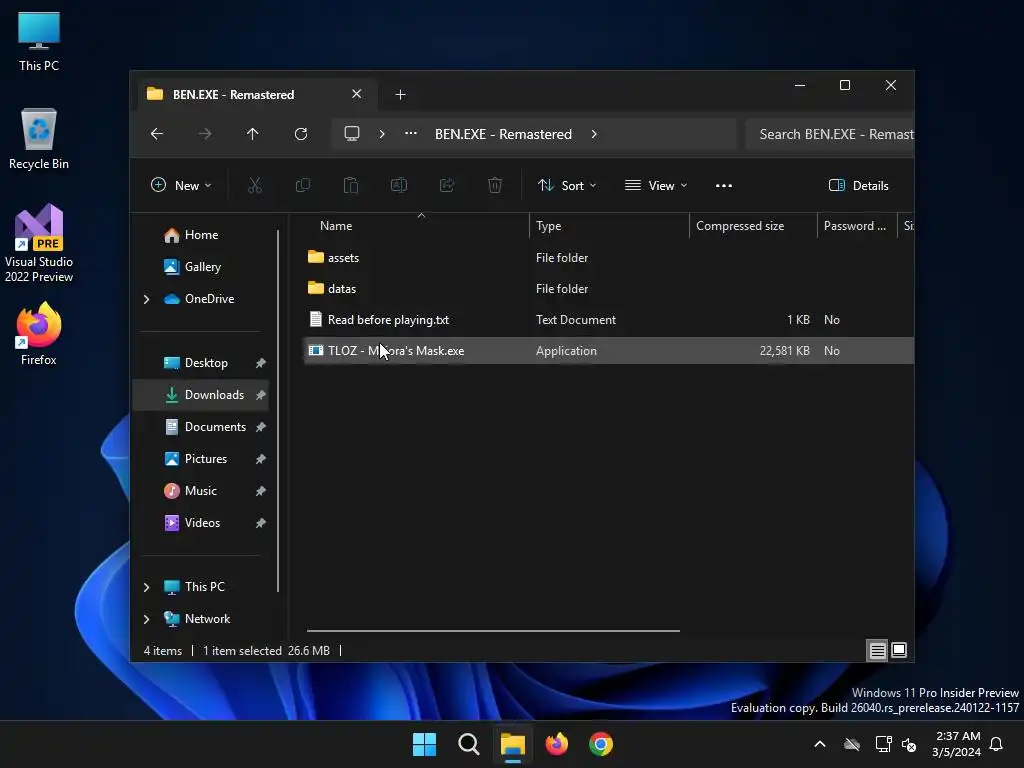The width and height of the screenshot is (1024, 768).
Task: Sort by Compressed size column
Action: pos(753,226)
